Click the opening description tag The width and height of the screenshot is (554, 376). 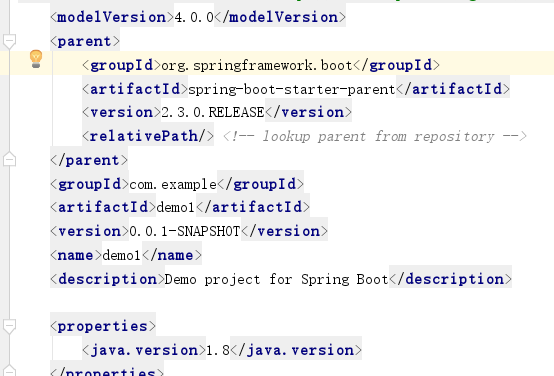[107, 280]
